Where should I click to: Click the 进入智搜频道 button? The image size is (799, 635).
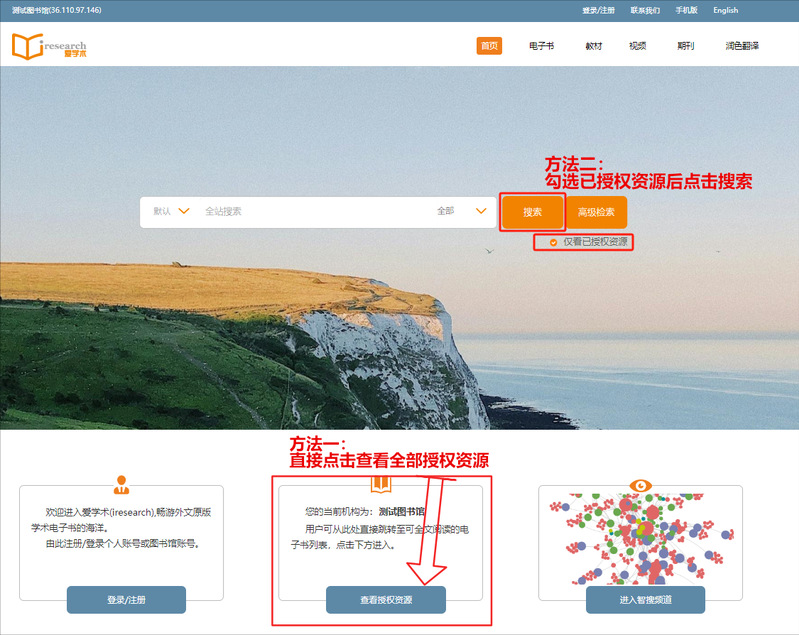click(645, 600)
